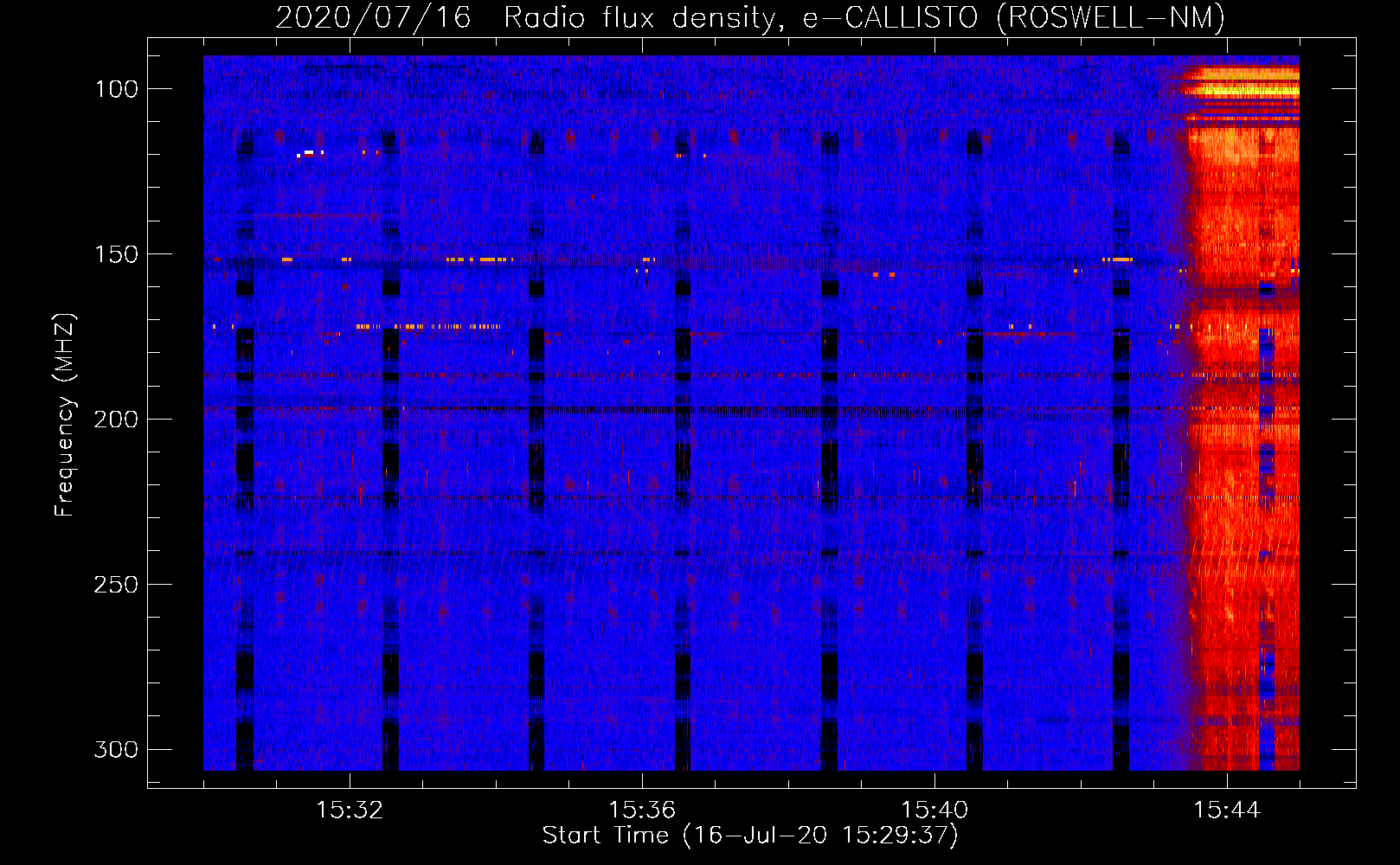Click the 15:40 time tick label
The height and width of the screenshot is (865, 1400).
pyautogui.click(x=934, y=811)
